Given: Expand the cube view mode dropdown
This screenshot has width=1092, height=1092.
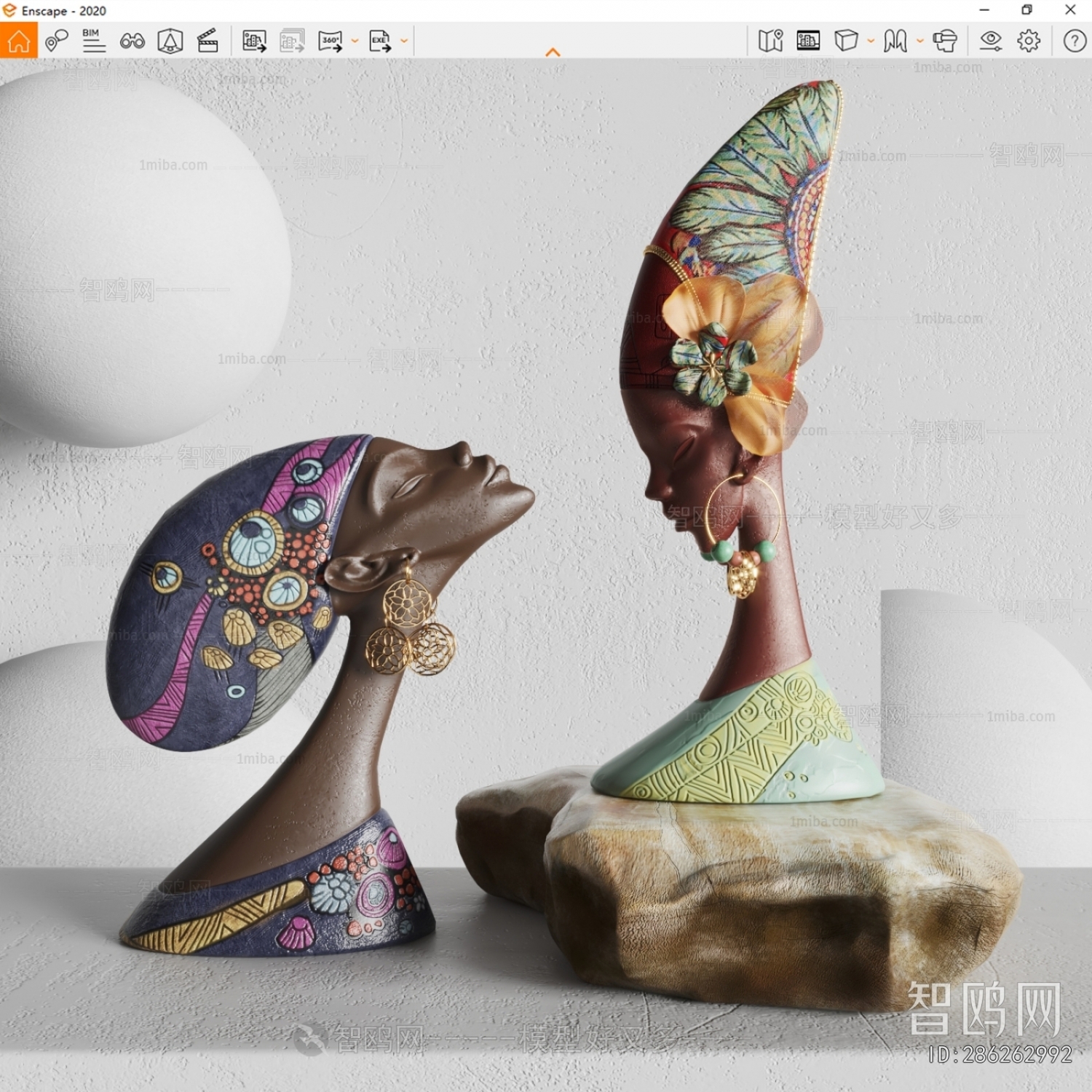Looking at the screenshot, I should coord(871,41).
